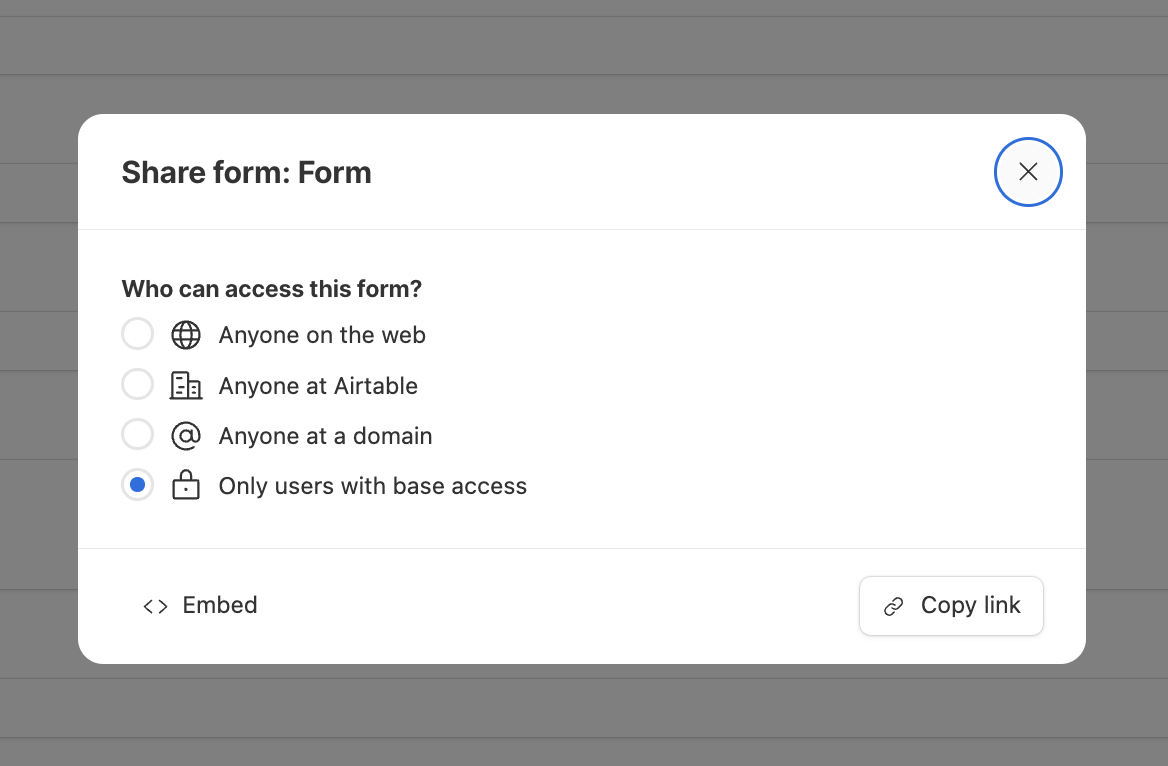This screenshot has width=1168, height=766.
Task: Click the padlock icon for base access
Action: [186, 486]
